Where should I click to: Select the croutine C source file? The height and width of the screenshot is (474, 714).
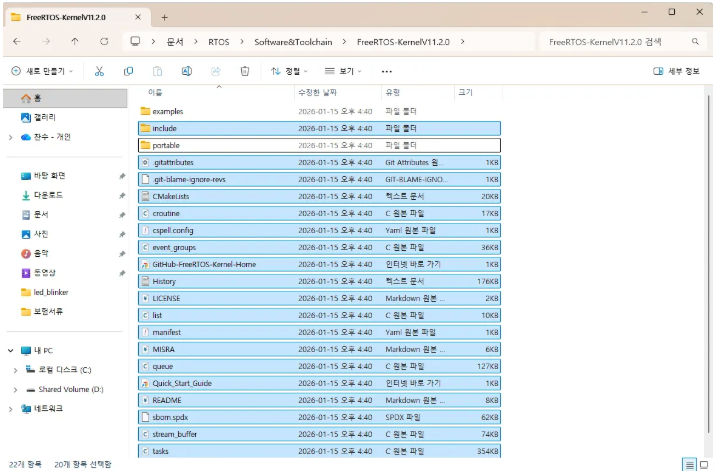[x=319, y=213]
